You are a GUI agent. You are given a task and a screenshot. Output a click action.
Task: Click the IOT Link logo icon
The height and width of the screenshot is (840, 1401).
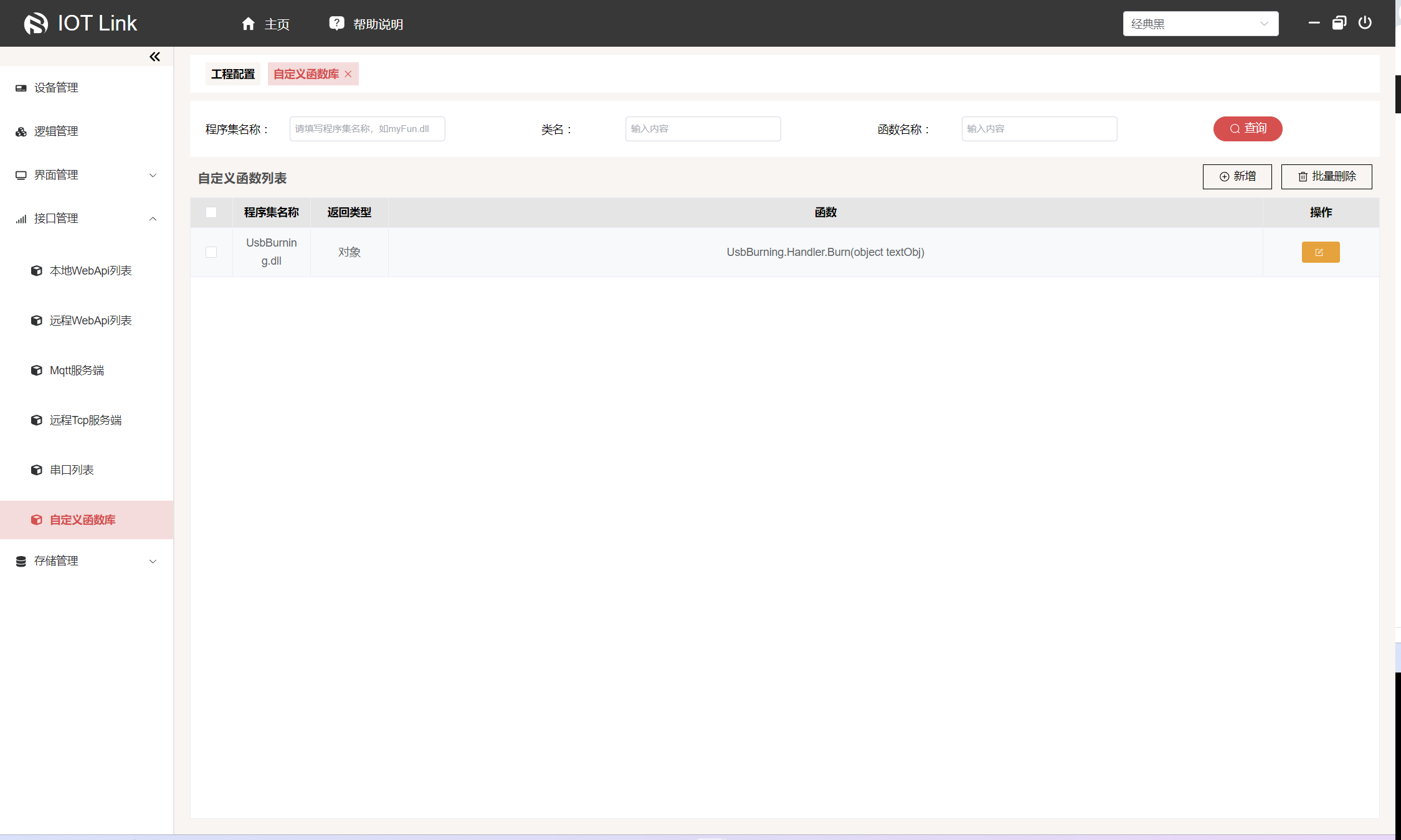point(36,24)
